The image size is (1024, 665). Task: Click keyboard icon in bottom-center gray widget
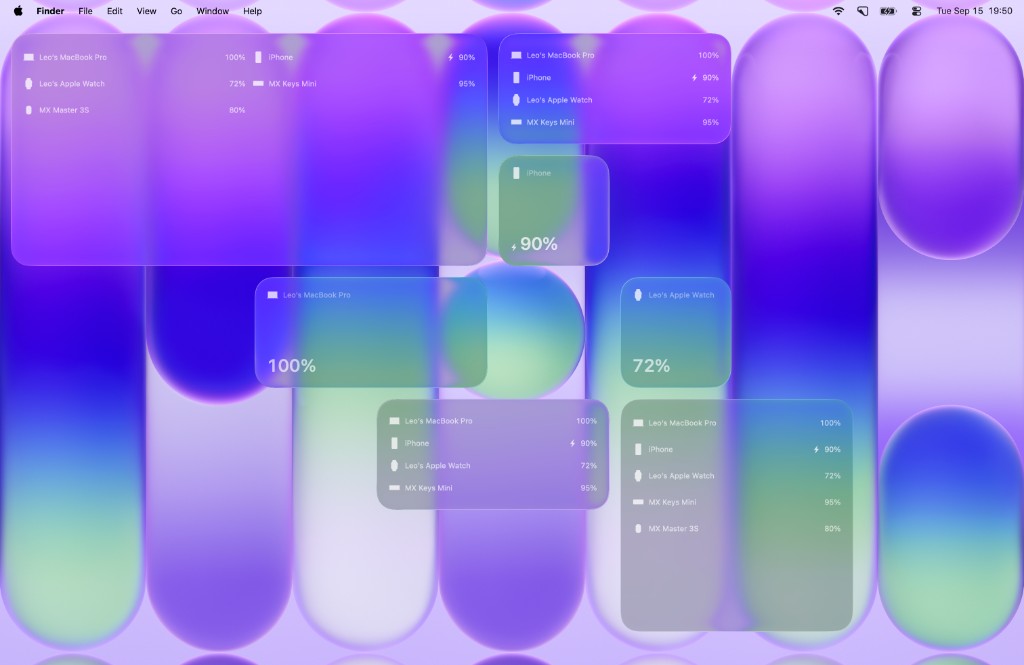[394, 488]
